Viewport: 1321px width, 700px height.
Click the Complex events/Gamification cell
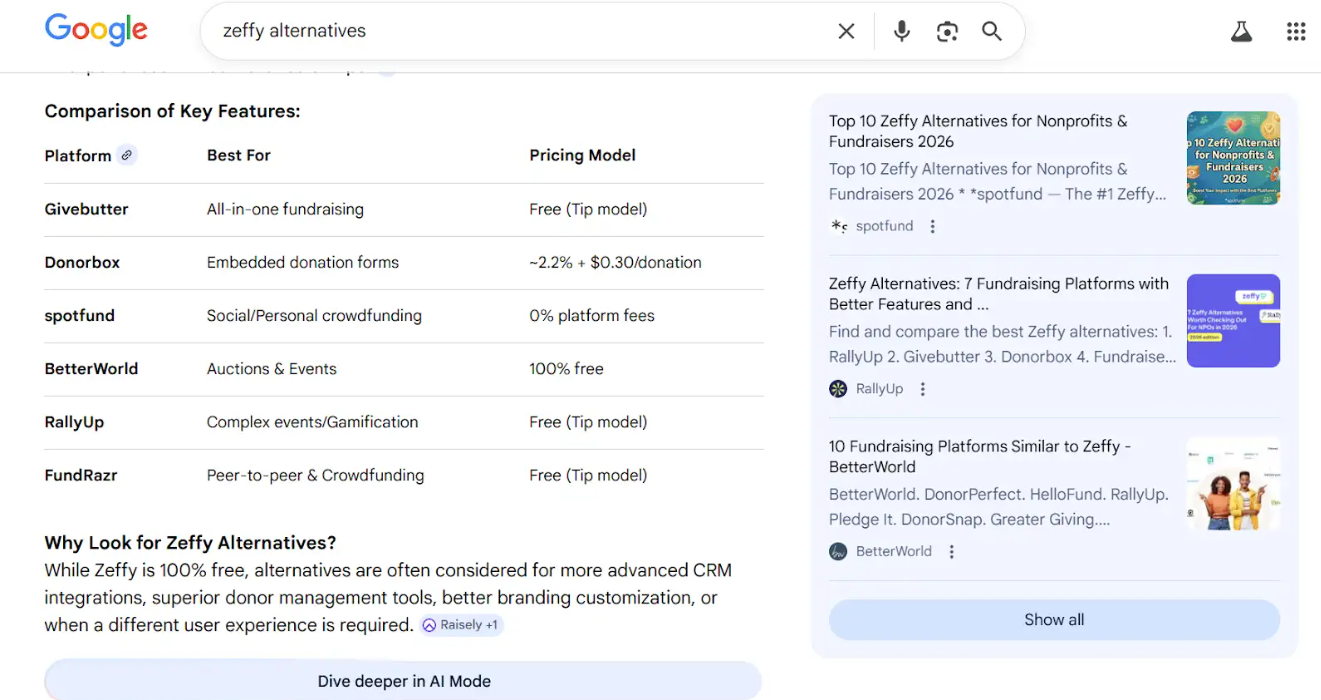pos(313,422)
